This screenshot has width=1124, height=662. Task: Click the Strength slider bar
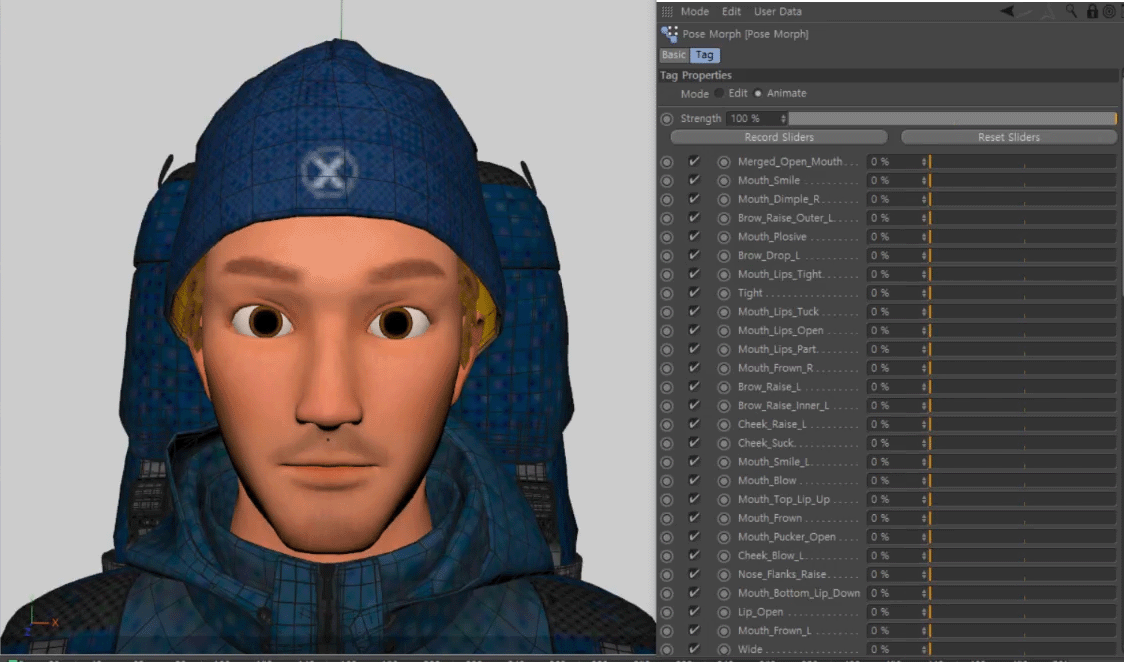(953, 119)
